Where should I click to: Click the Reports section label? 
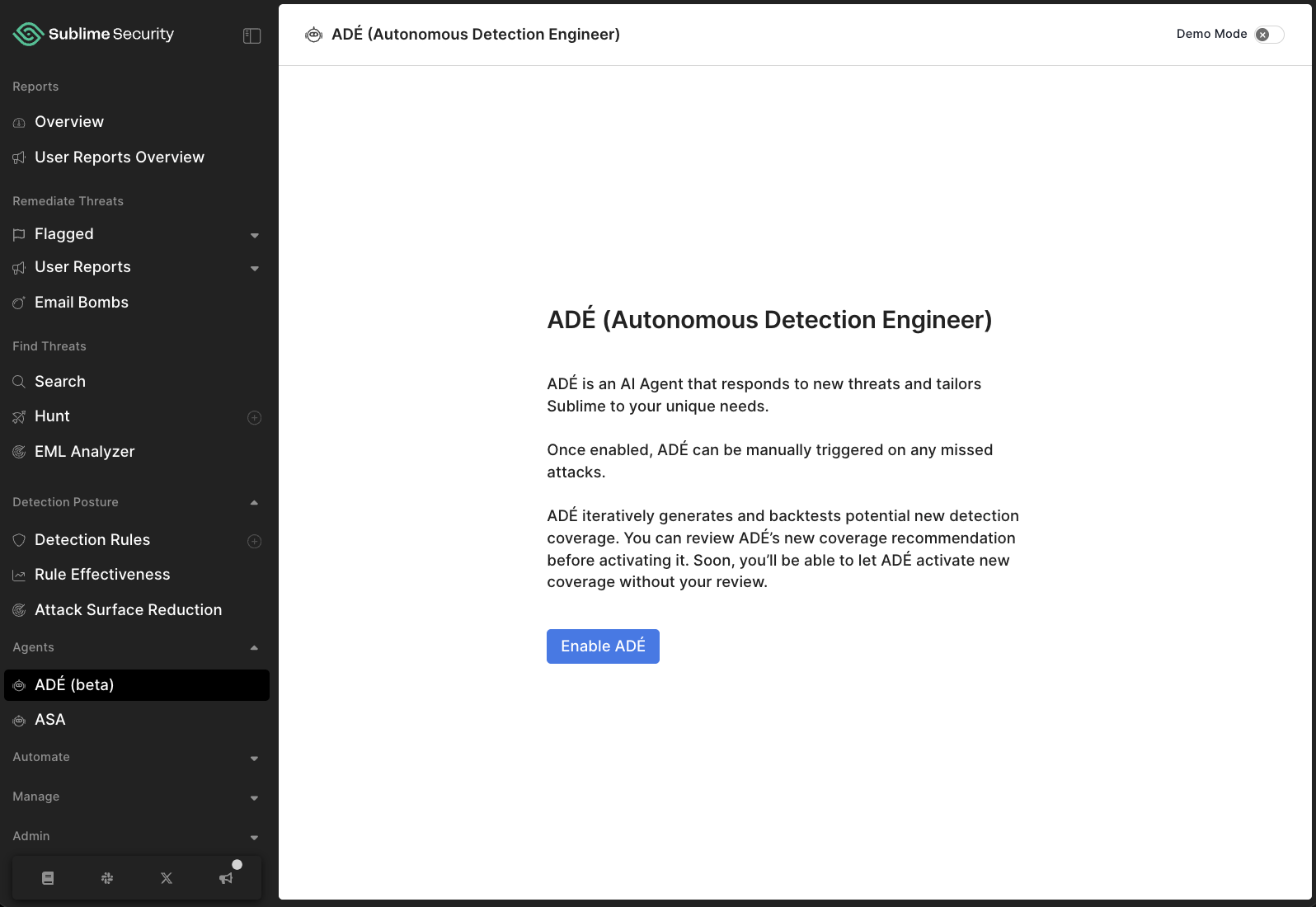click(x=35, y=87)
